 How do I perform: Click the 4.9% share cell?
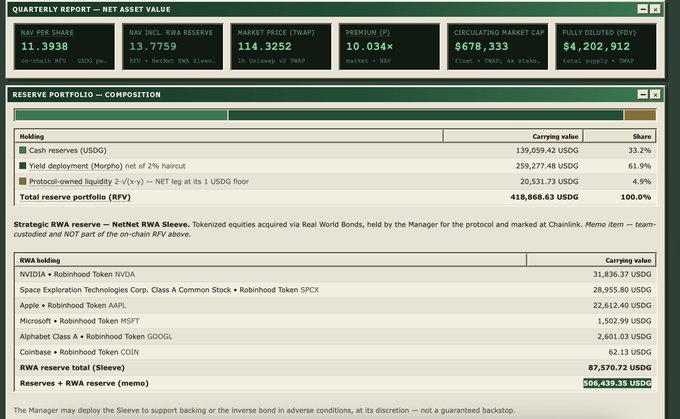[x=642, y=182]
